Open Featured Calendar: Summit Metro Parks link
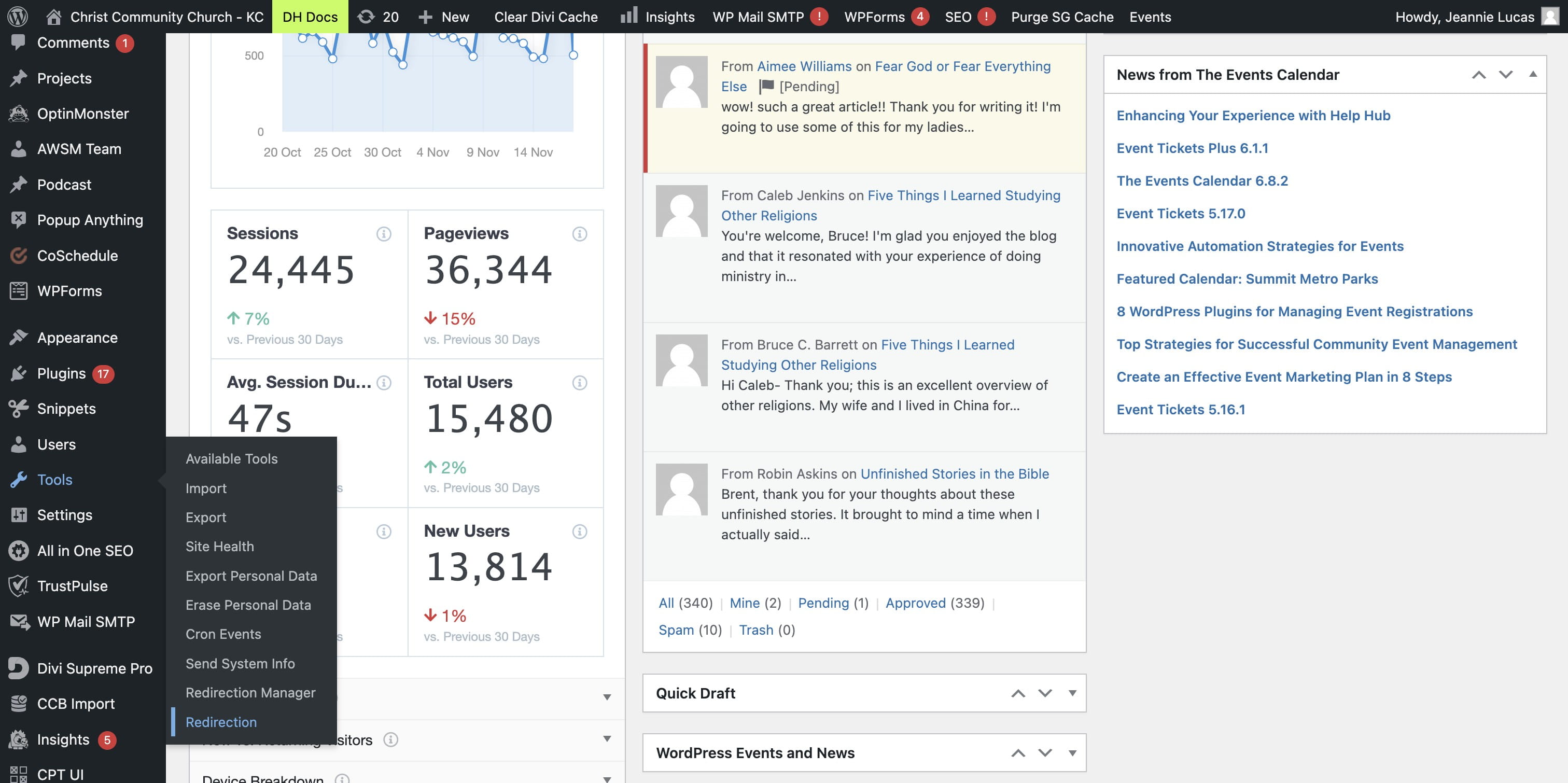 1247,279
